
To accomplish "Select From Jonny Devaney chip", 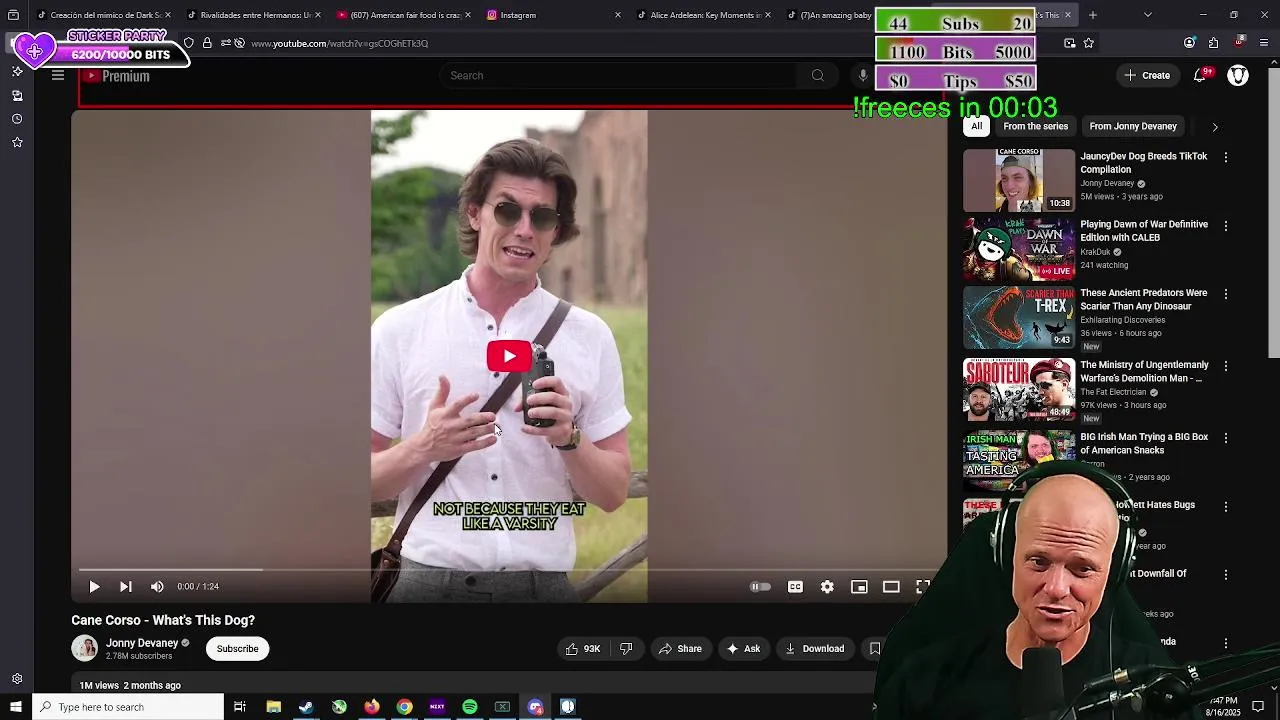I will click(x=1133, y=126).
